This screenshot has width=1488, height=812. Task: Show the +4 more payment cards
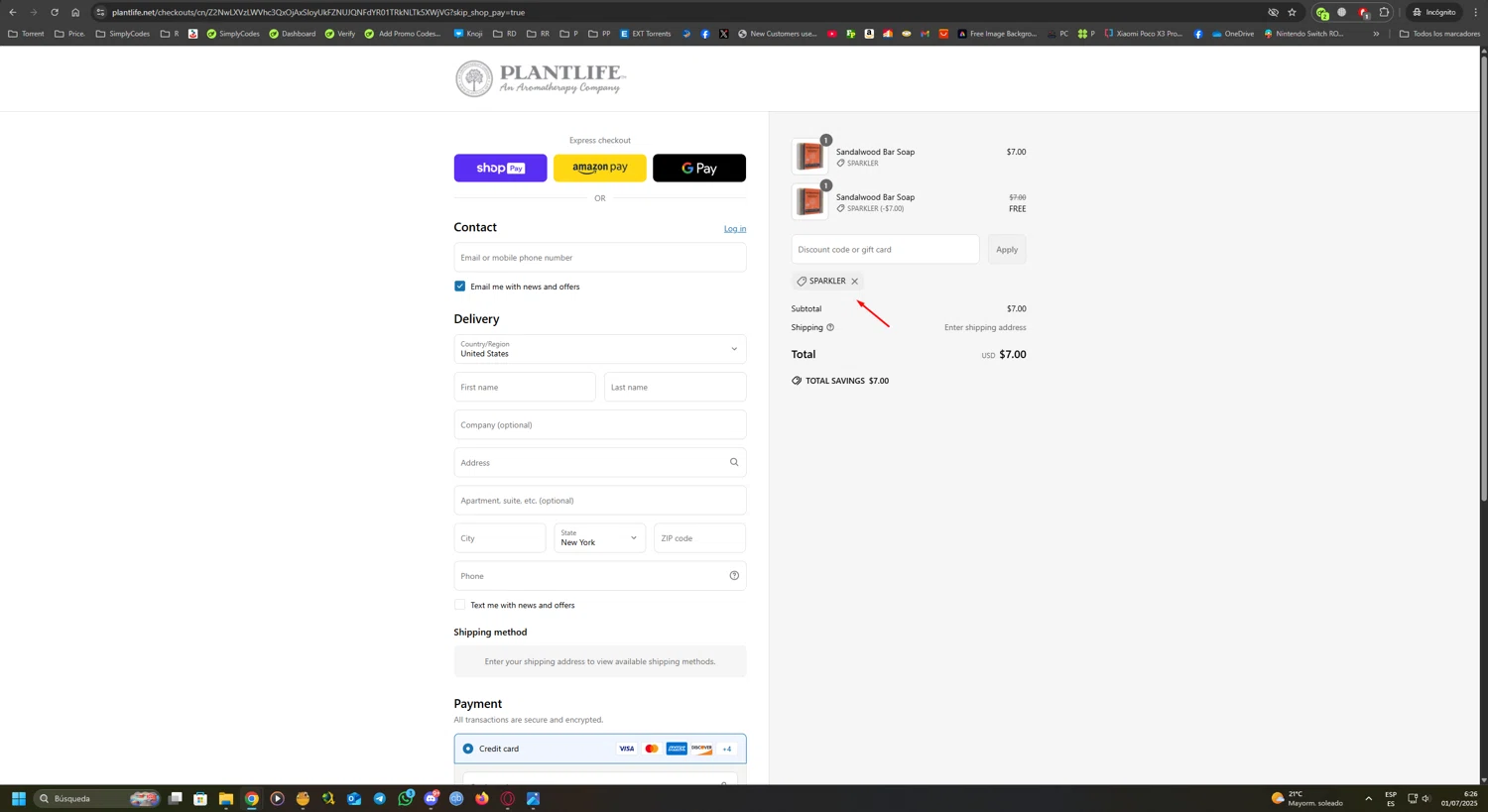[x=727, y=749]
